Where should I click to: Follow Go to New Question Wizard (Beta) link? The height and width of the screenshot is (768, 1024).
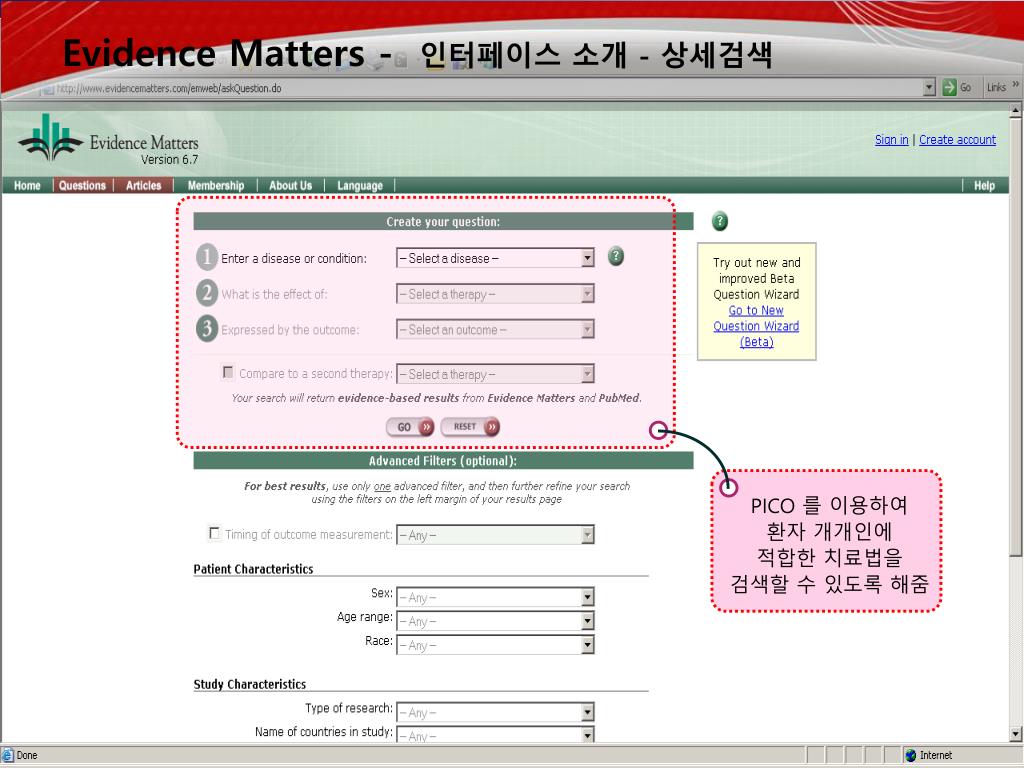coord(756,326)
